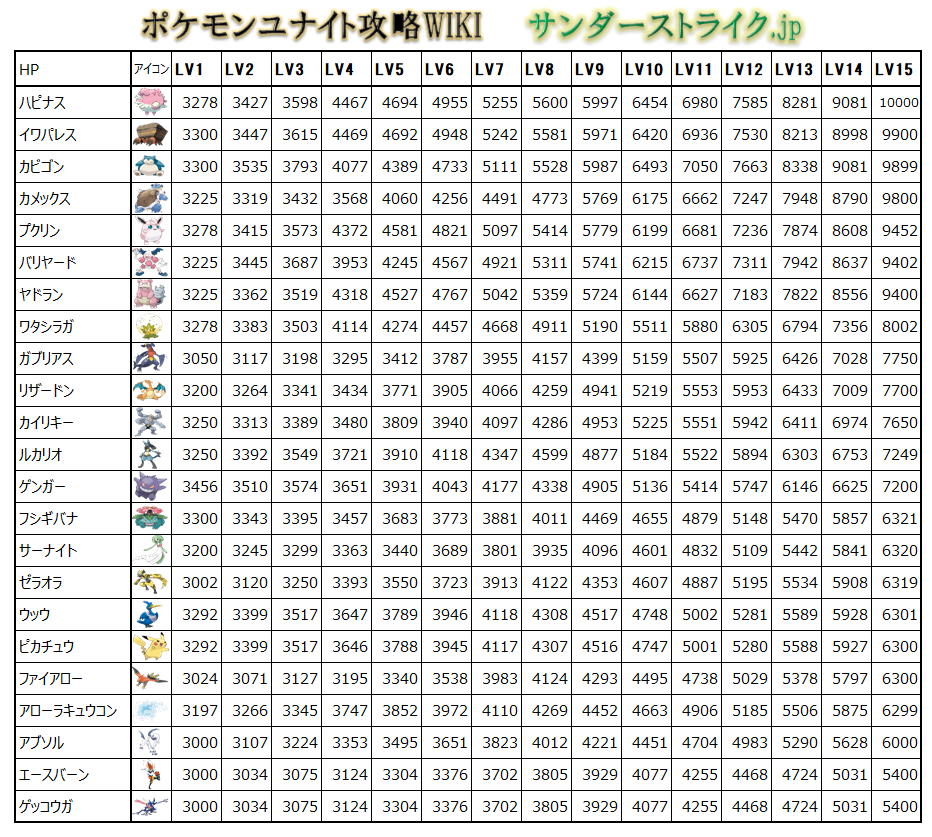Click the Venusaur (フシギバナ) icon
This screenshot has width=932, height=837.
coord(150,519)
